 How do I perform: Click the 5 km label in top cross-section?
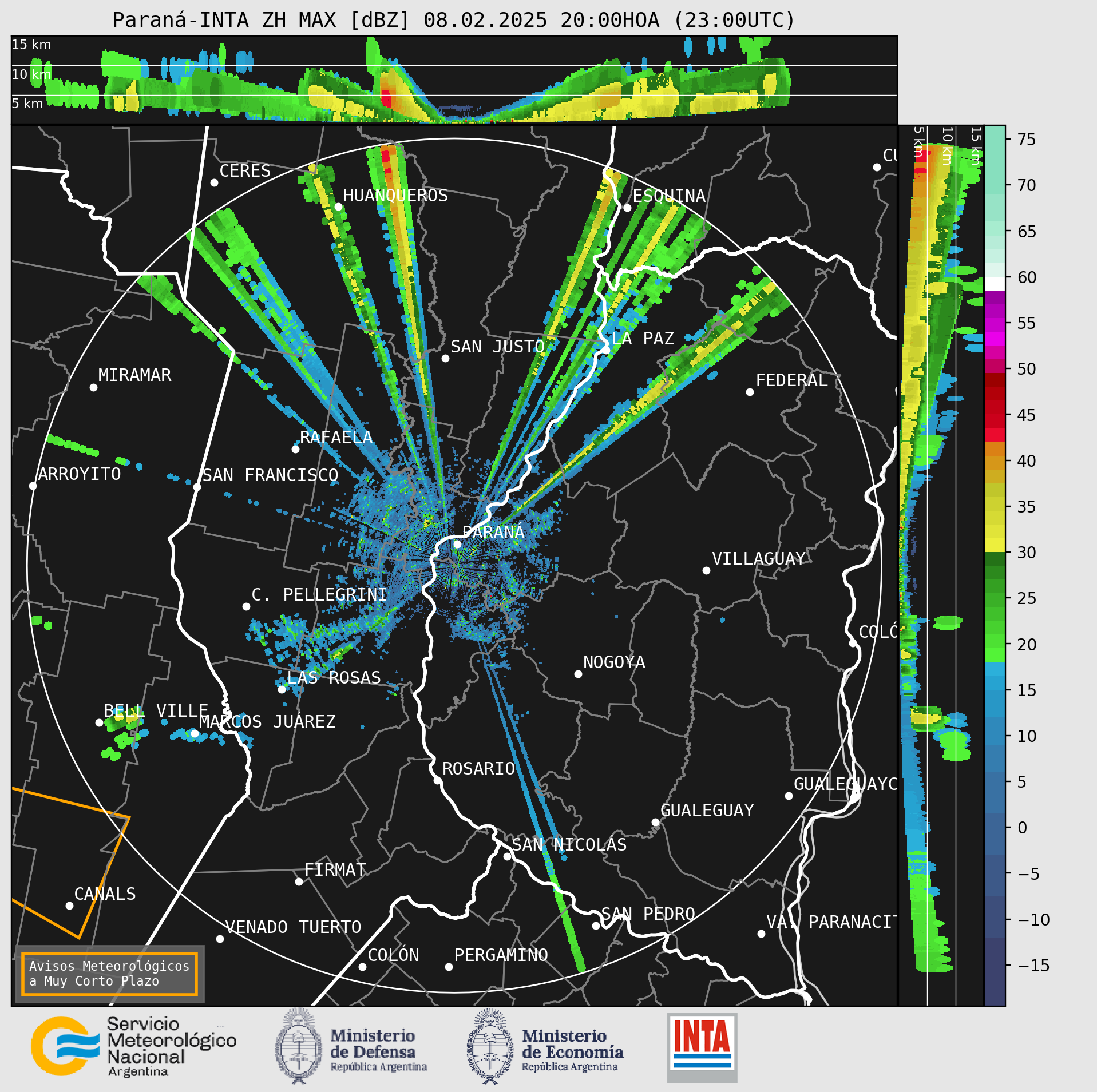[x=27, y=104]
